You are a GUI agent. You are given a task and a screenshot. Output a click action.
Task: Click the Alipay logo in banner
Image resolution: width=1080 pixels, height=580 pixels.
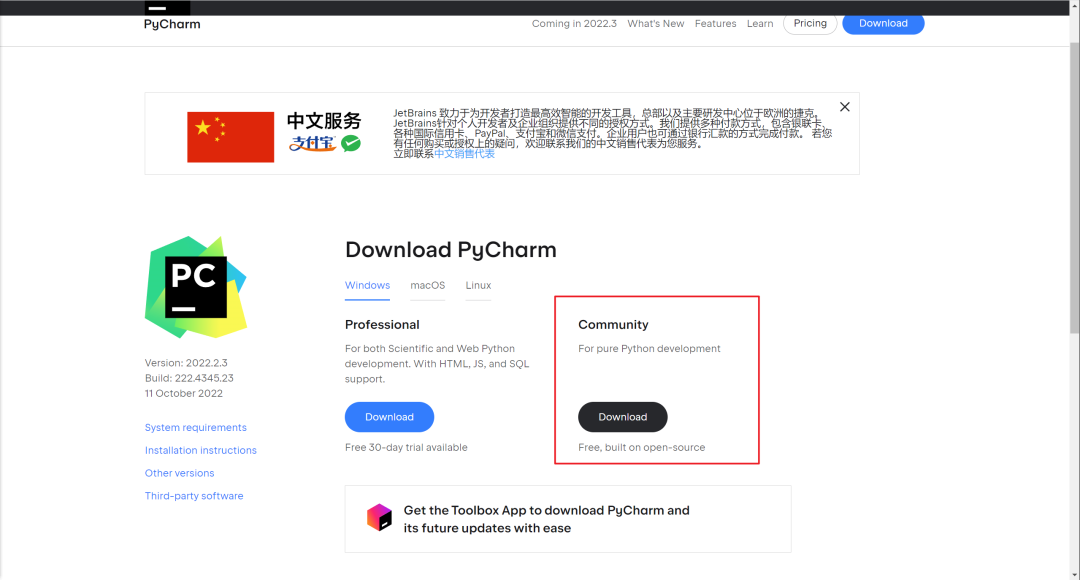point(312,143)
